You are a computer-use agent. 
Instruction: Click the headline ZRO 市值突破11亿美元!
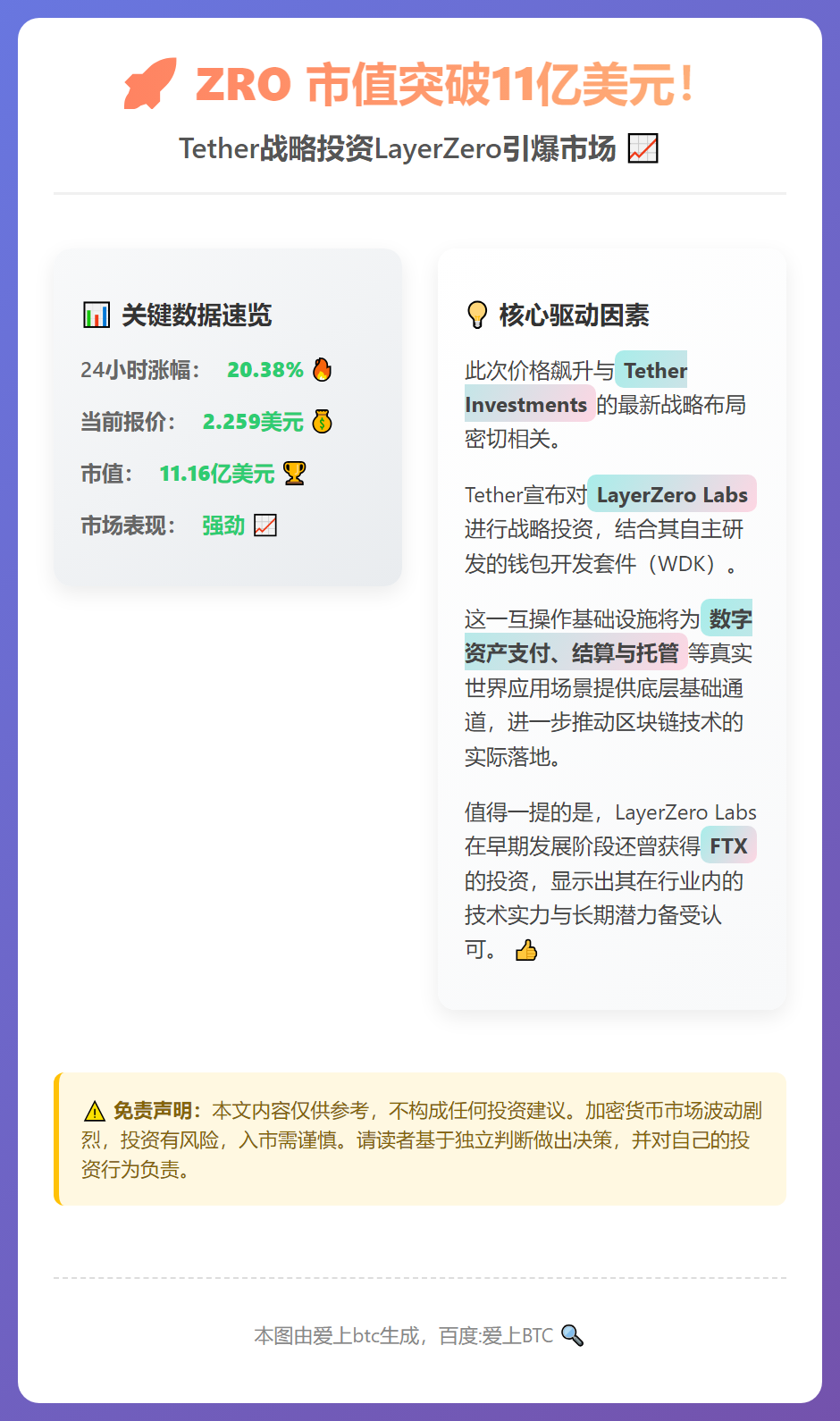tap(444, 85)
